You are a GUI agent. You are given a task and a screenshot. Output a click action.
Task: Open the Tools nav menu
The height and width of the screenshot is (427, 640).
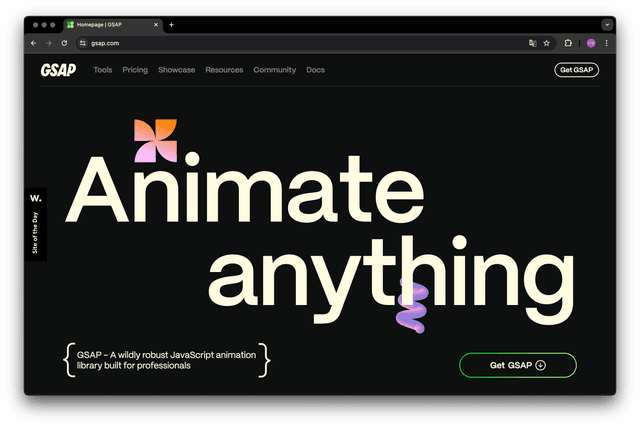click(x=102, y=70)
